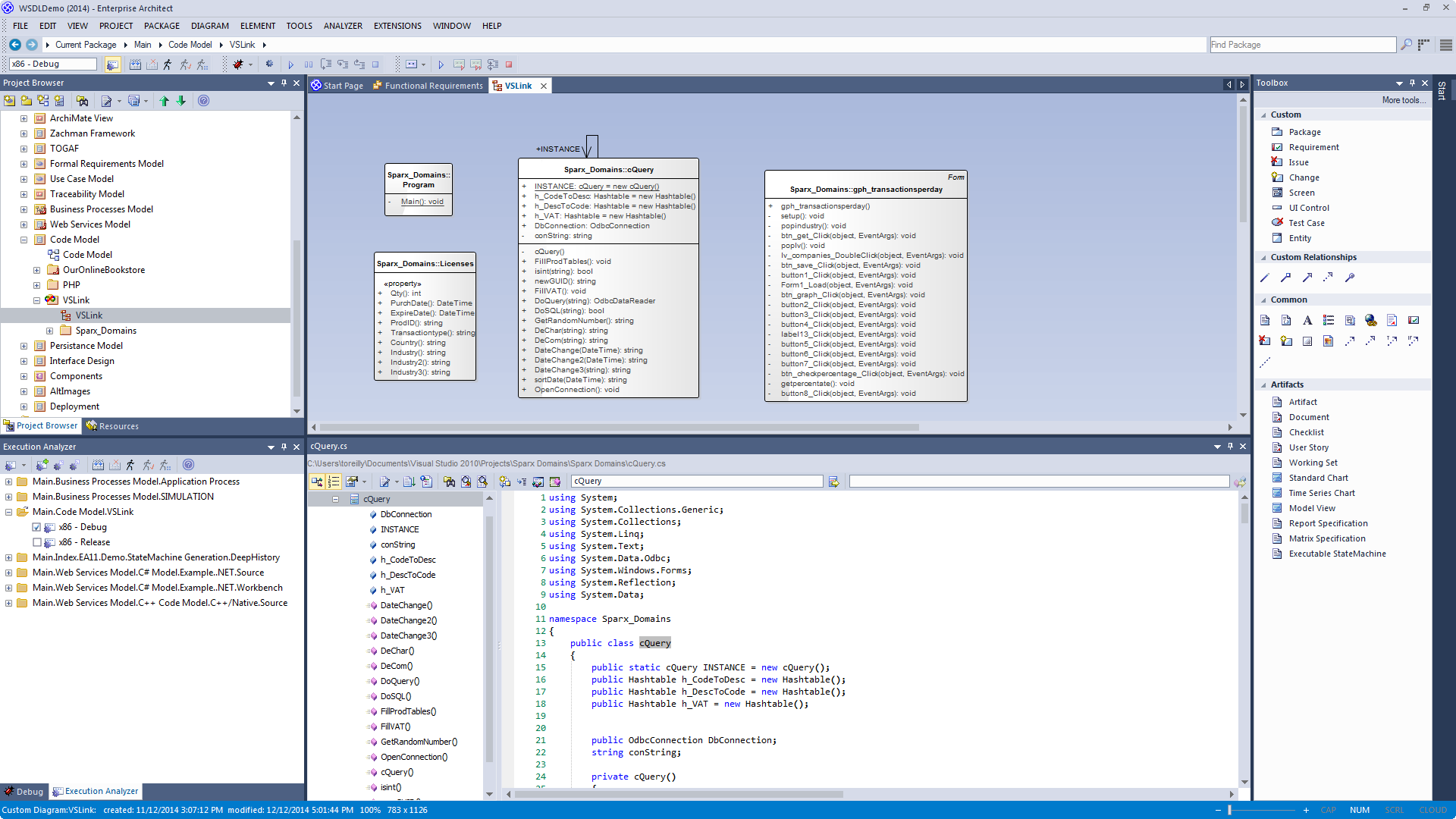The image size is (1456, 819).
Task: Open the bug debug dropdown arrow
Action: [249, 64]
